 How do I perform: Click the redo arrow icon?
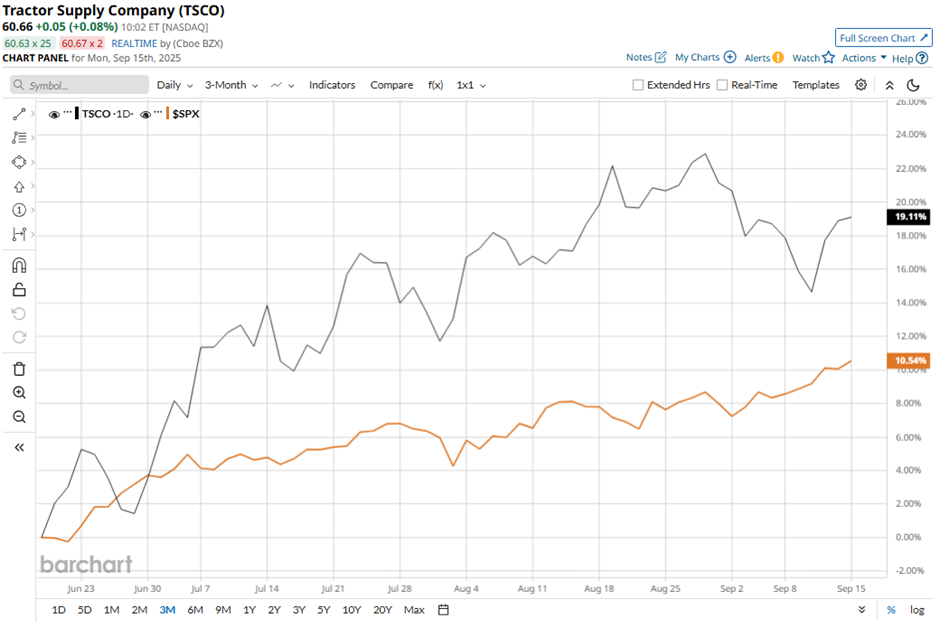click(19, 337)
